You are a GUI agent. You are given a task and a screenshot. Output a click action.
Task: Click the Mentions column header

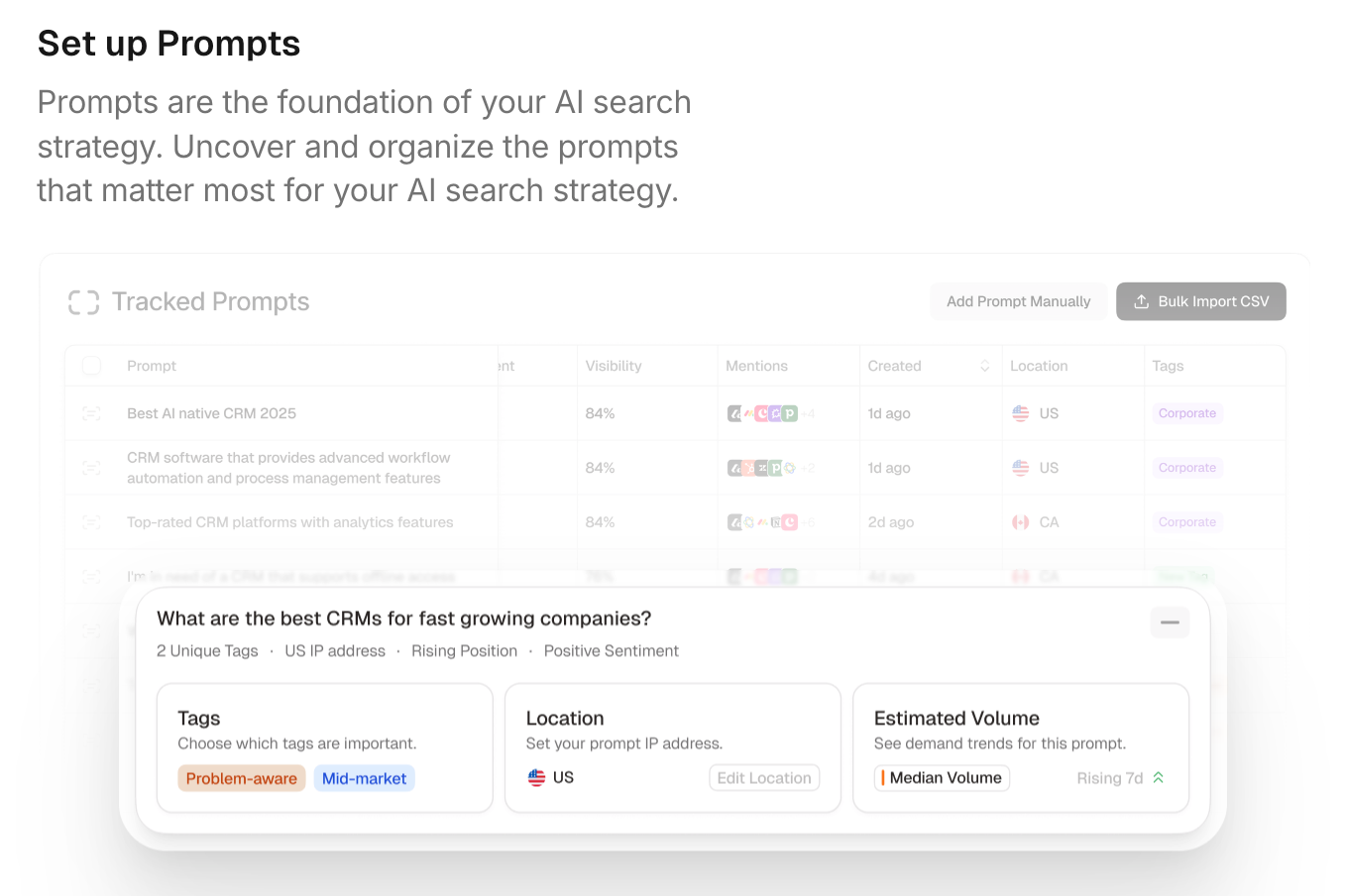pyautogui.click(x=756, y=366)
